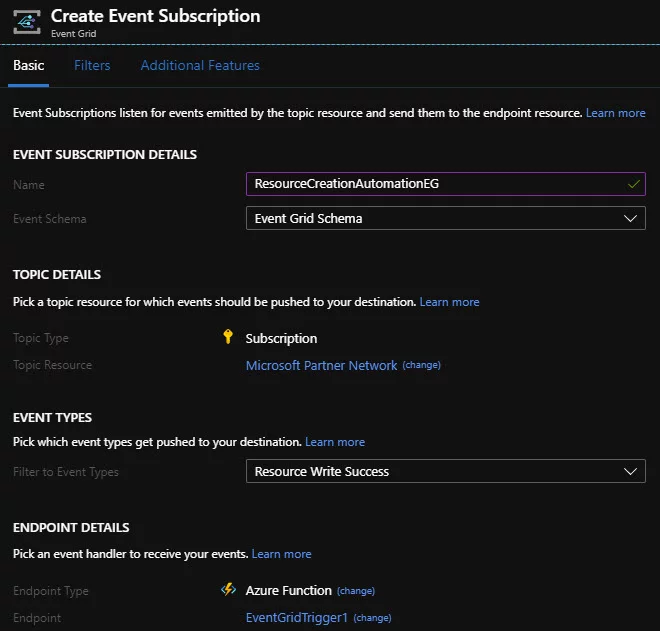This screenshot has height=631, width=660.
Task: Click the Name field label
Action: point(29,185)
